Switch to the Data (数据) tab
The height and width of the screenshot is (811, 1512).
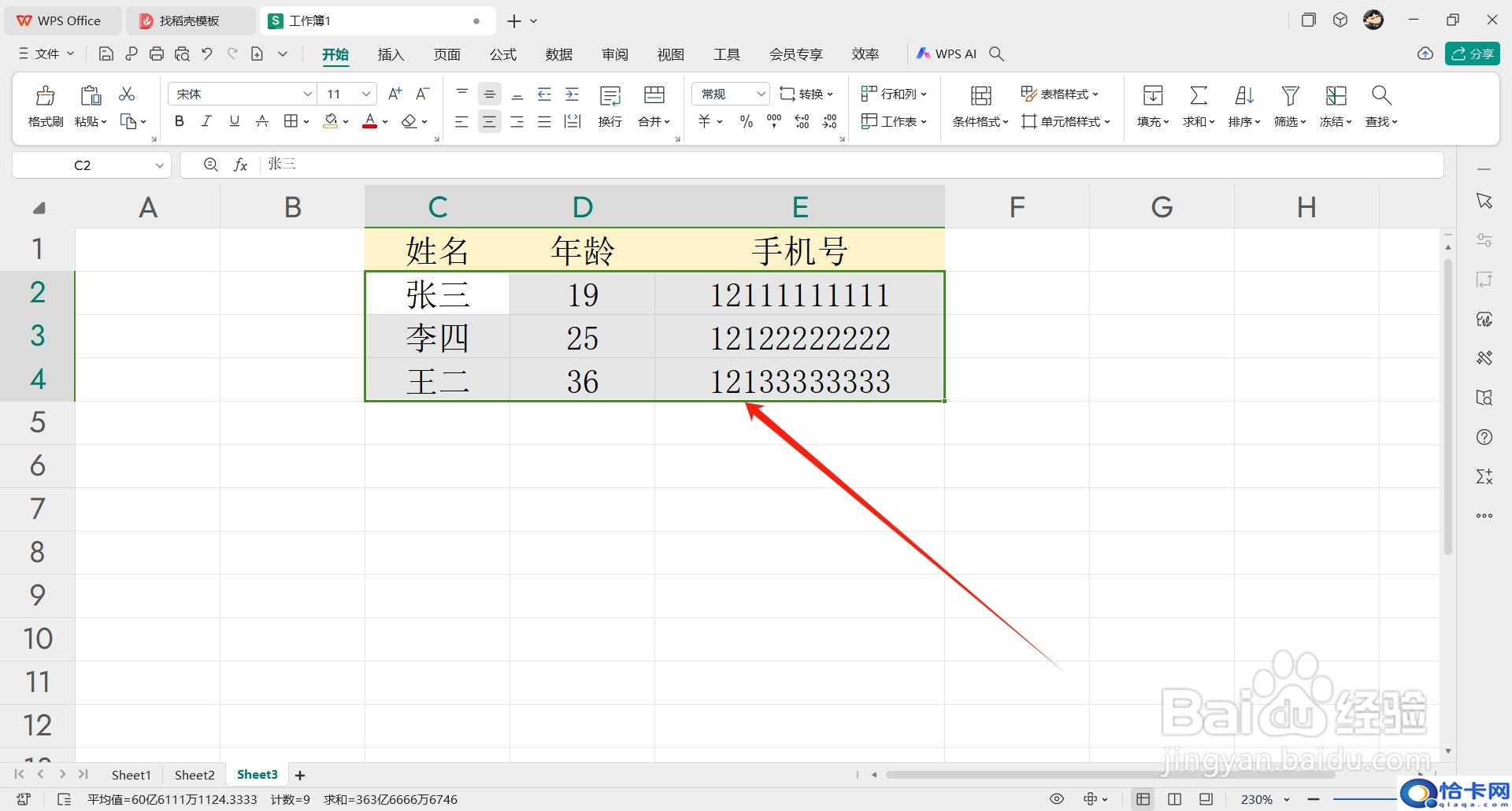(x=558, y=54)
